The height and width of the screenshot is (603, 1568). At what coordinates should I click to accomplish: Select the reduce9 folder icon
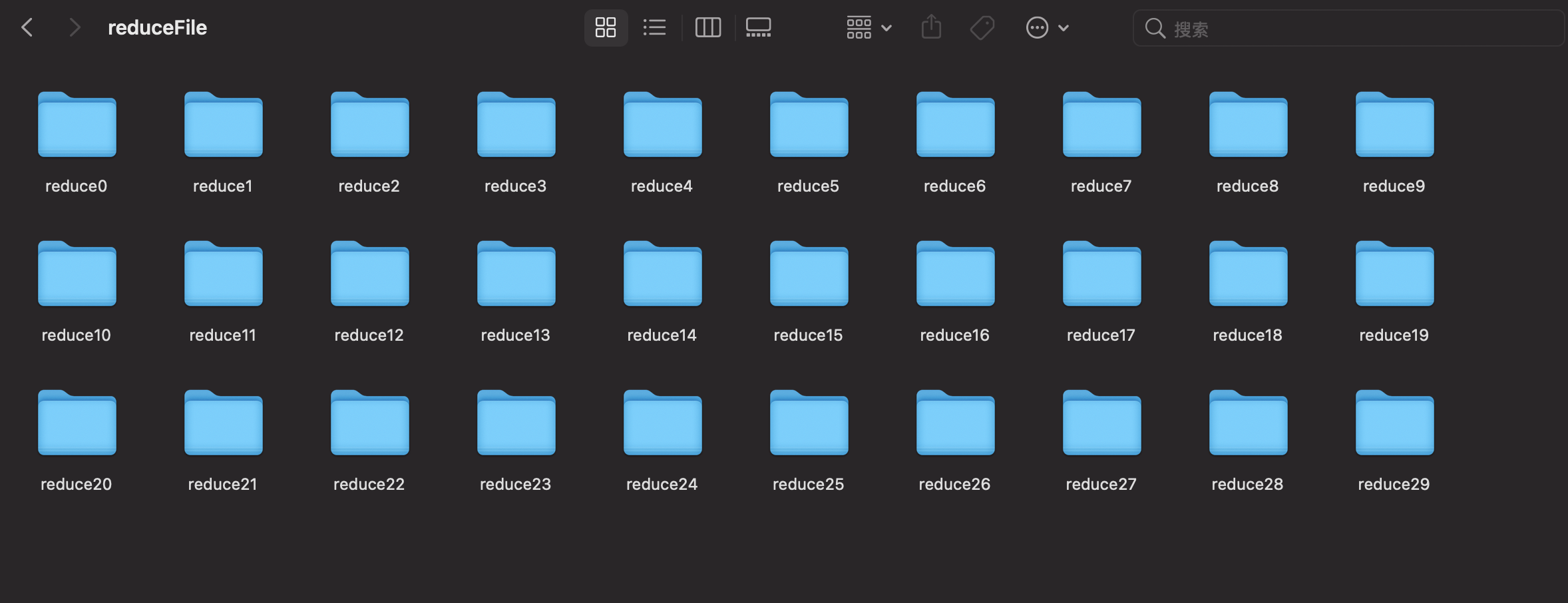[1395, 124]
